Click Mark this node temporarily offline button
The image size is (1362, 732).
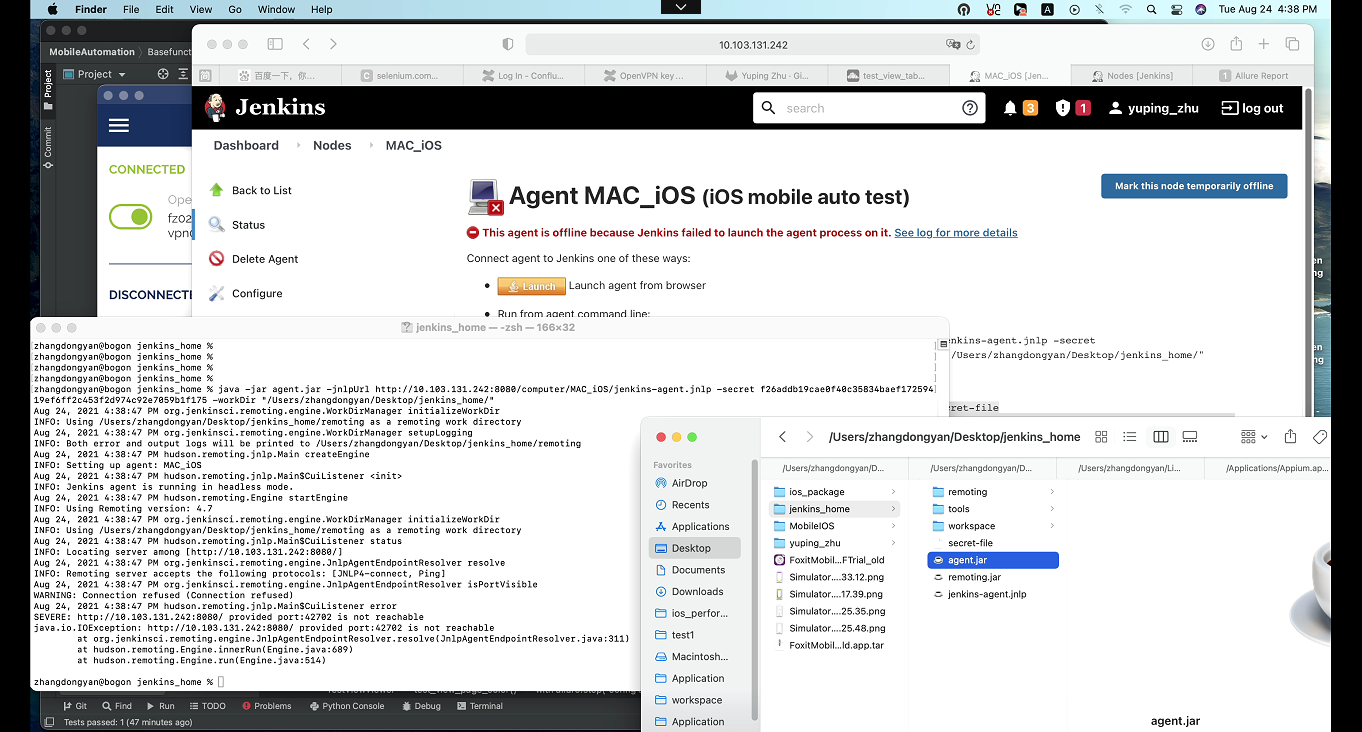(1194, 186)
